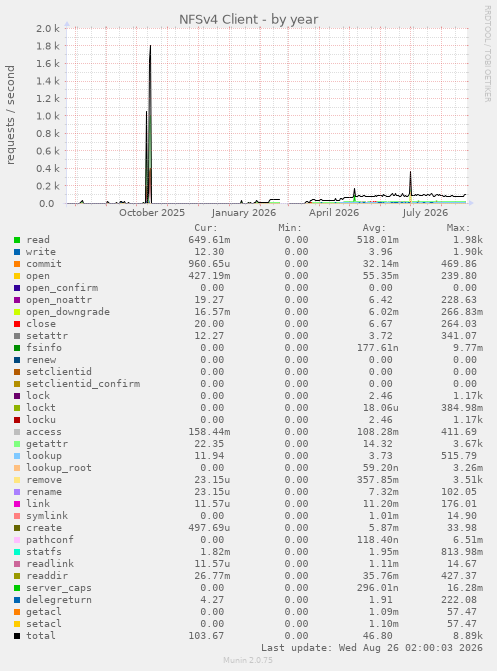Image resolution: width=497 pixels, height=671 pixels.
Task: Click the access legend swatch
Action: 17,432
